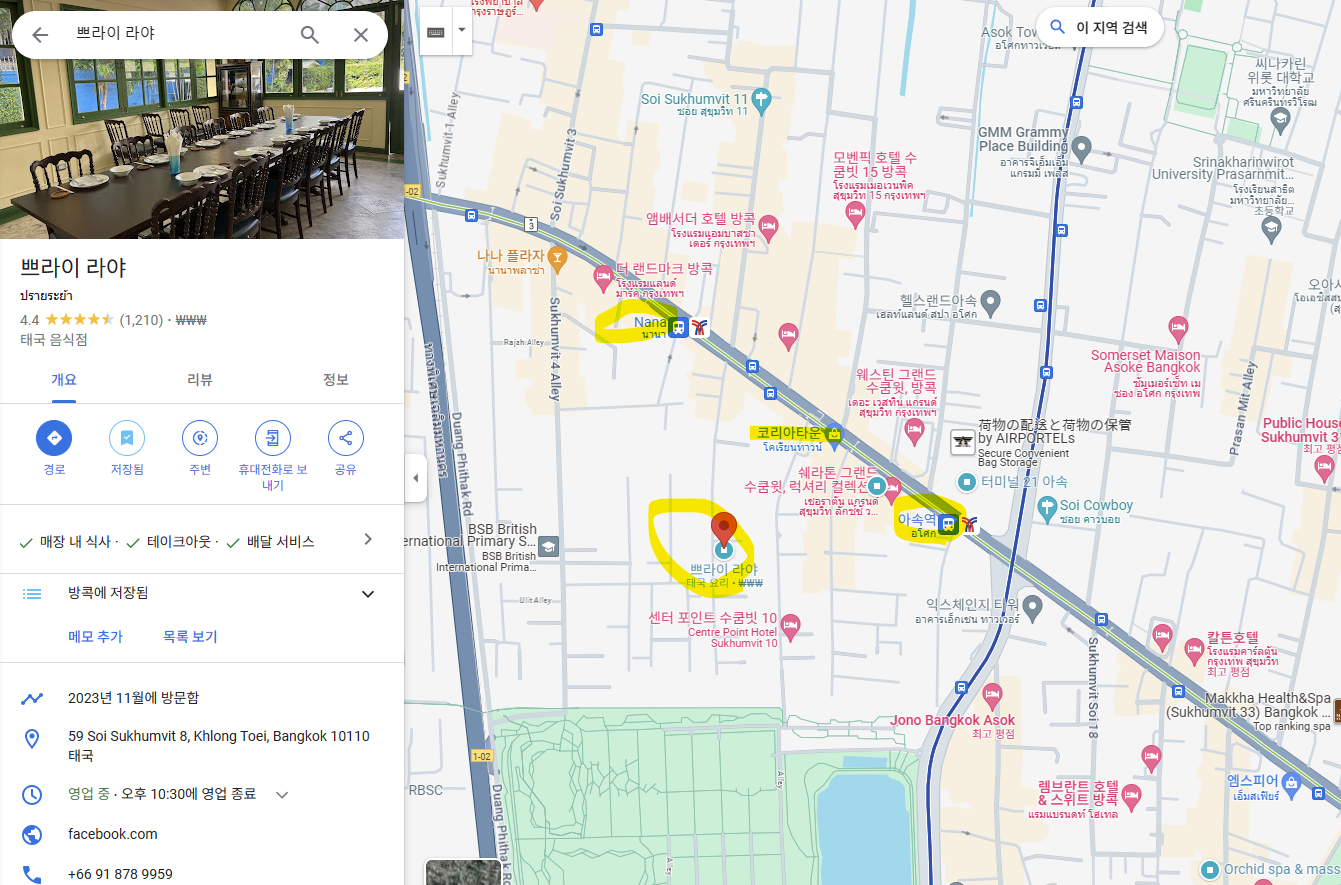Expand the opening hours dropdown arrow

pyautogui.click(x=282, y=795)
